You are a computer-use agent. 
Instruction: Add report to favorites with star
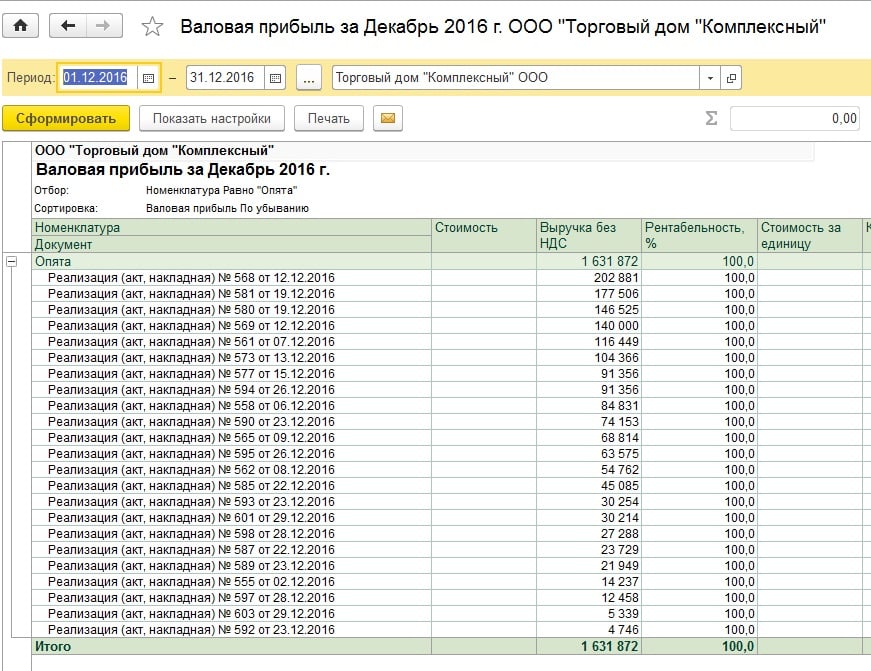point(152,27)
